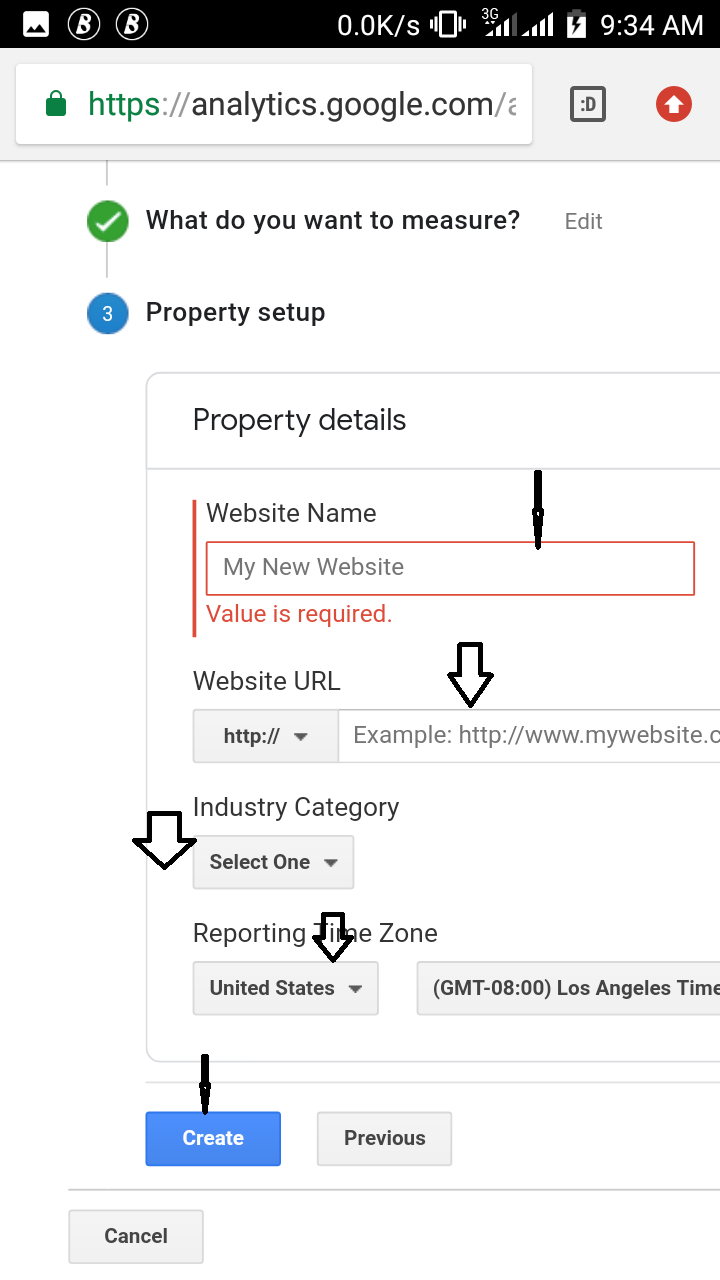Open the second B notification icon
720x1280 pixels.
coord(132,25)
